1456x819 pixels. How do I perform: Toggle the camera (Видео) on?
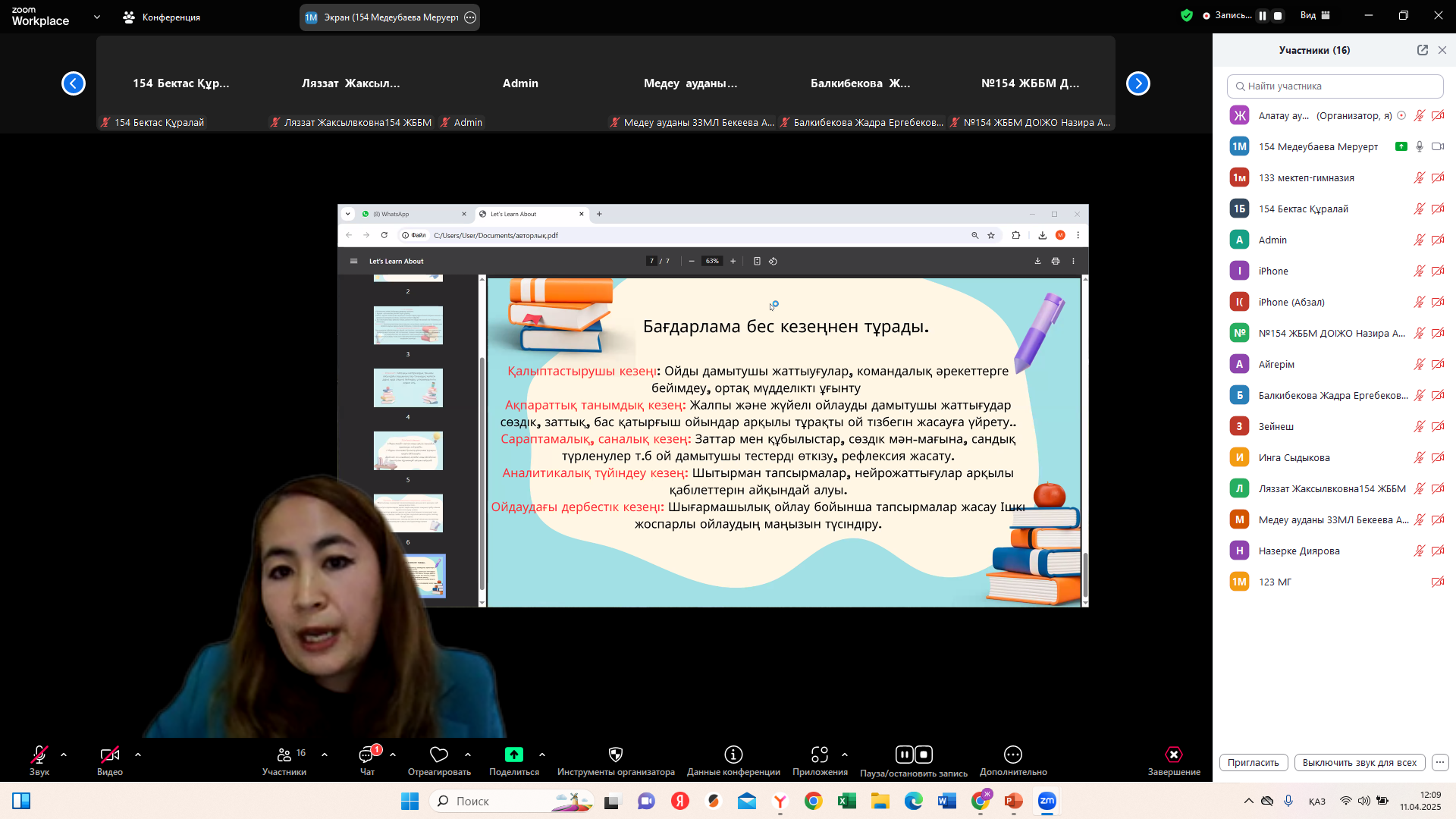pos(110,755)
